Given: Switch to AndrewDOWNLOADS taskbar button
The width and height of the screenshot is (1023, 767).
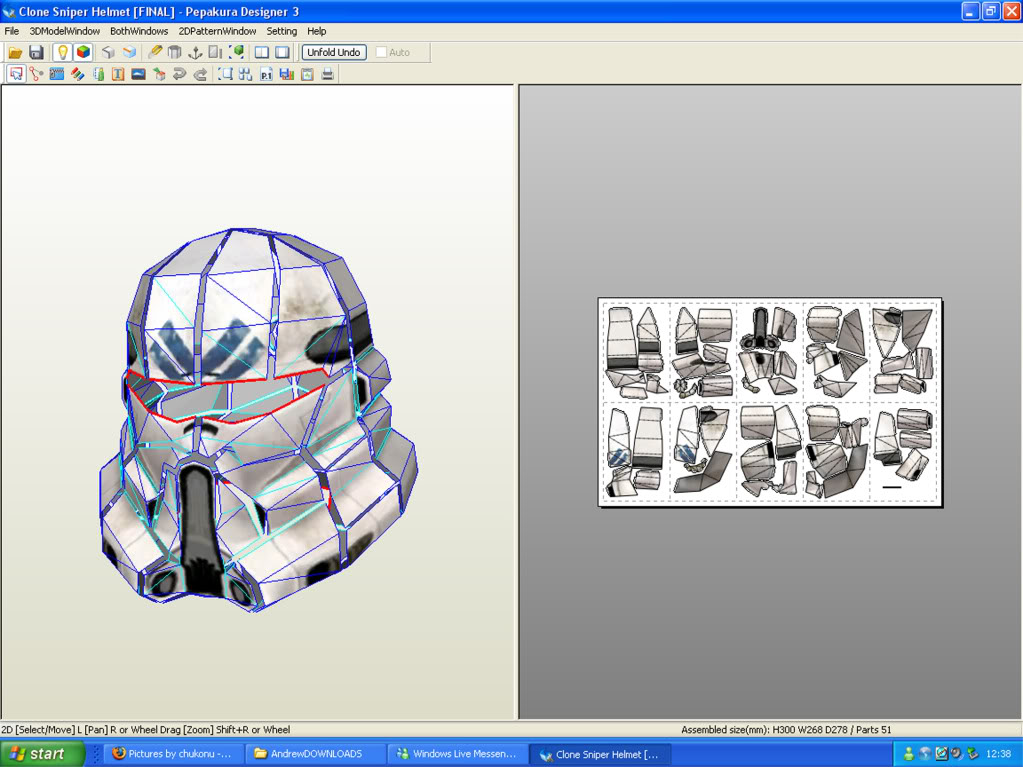Looking at the screenshot, I should pos(316,753).
